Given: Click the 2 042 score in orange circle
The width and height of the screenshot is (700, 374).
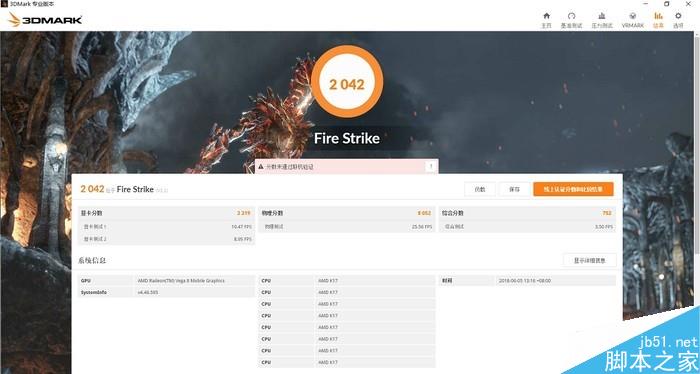Looking at the screenshot, I should click(x=347, y=84).
